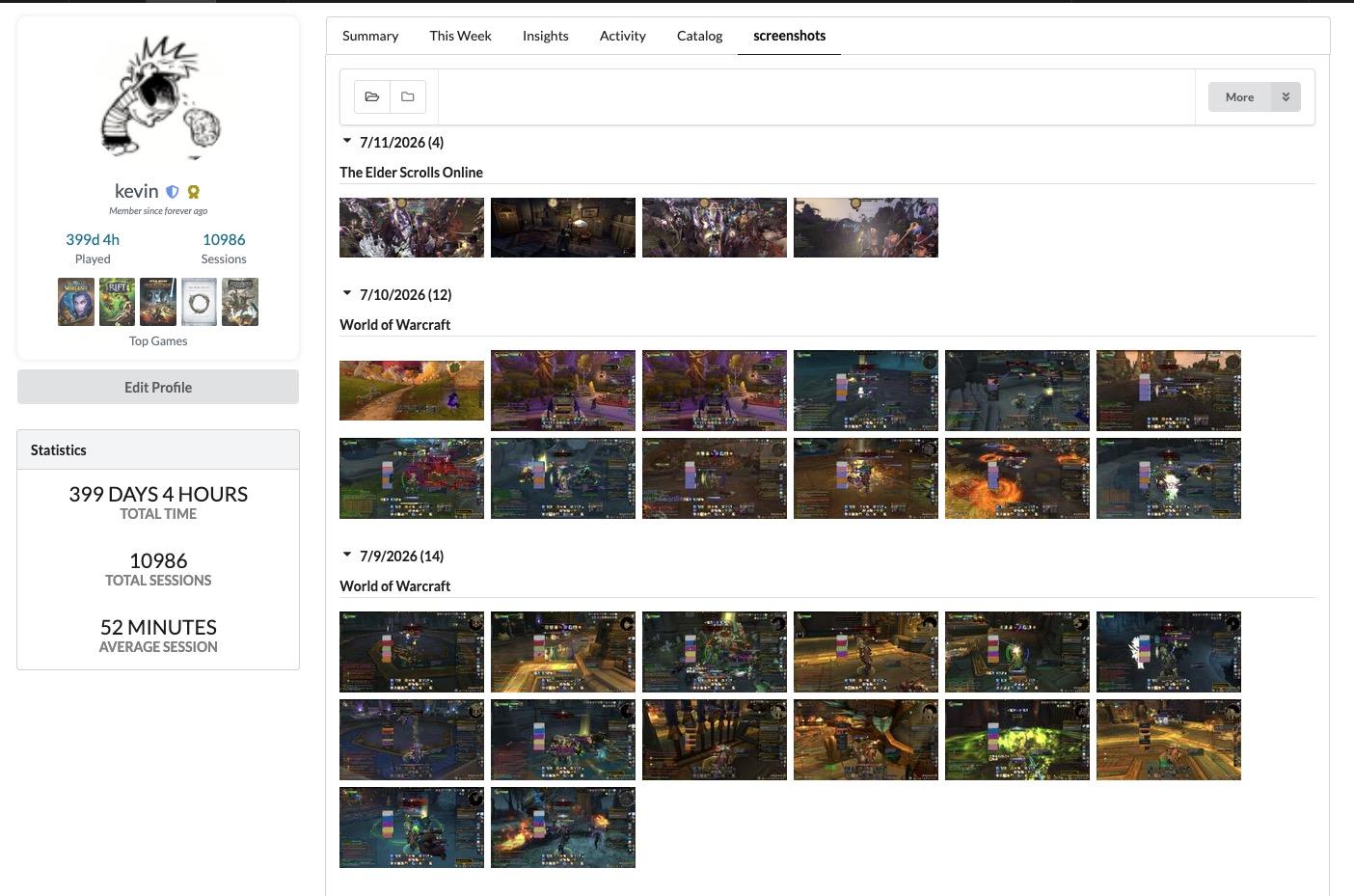Open the Elder Scrolls cover in Top Games
The height and width of the screenshot is (896, 1354).
pyautogui.click(x=200, y=302)
